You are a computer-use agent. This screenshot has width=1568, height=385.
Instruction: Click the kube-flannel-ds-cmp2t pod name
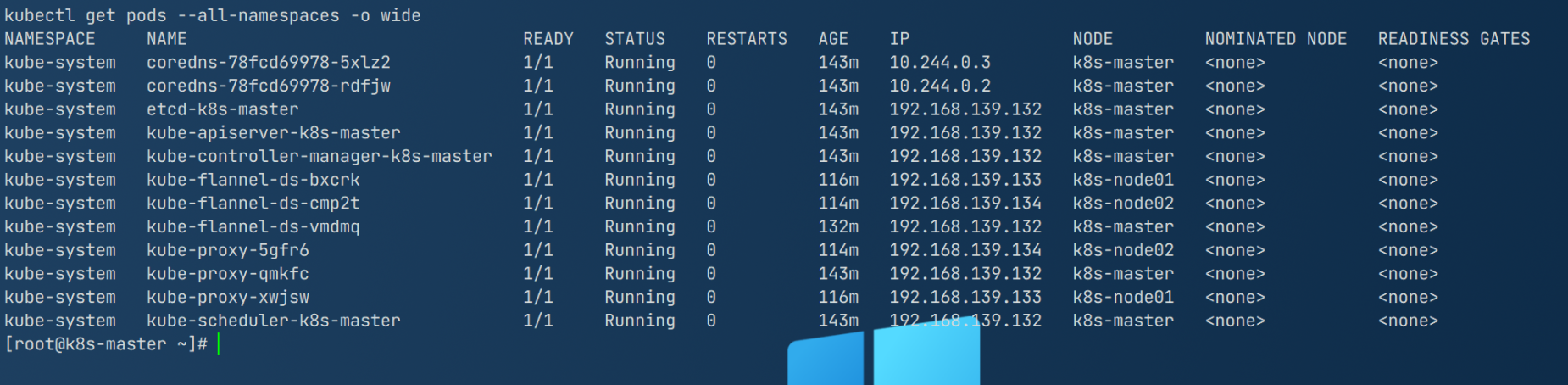253,204
